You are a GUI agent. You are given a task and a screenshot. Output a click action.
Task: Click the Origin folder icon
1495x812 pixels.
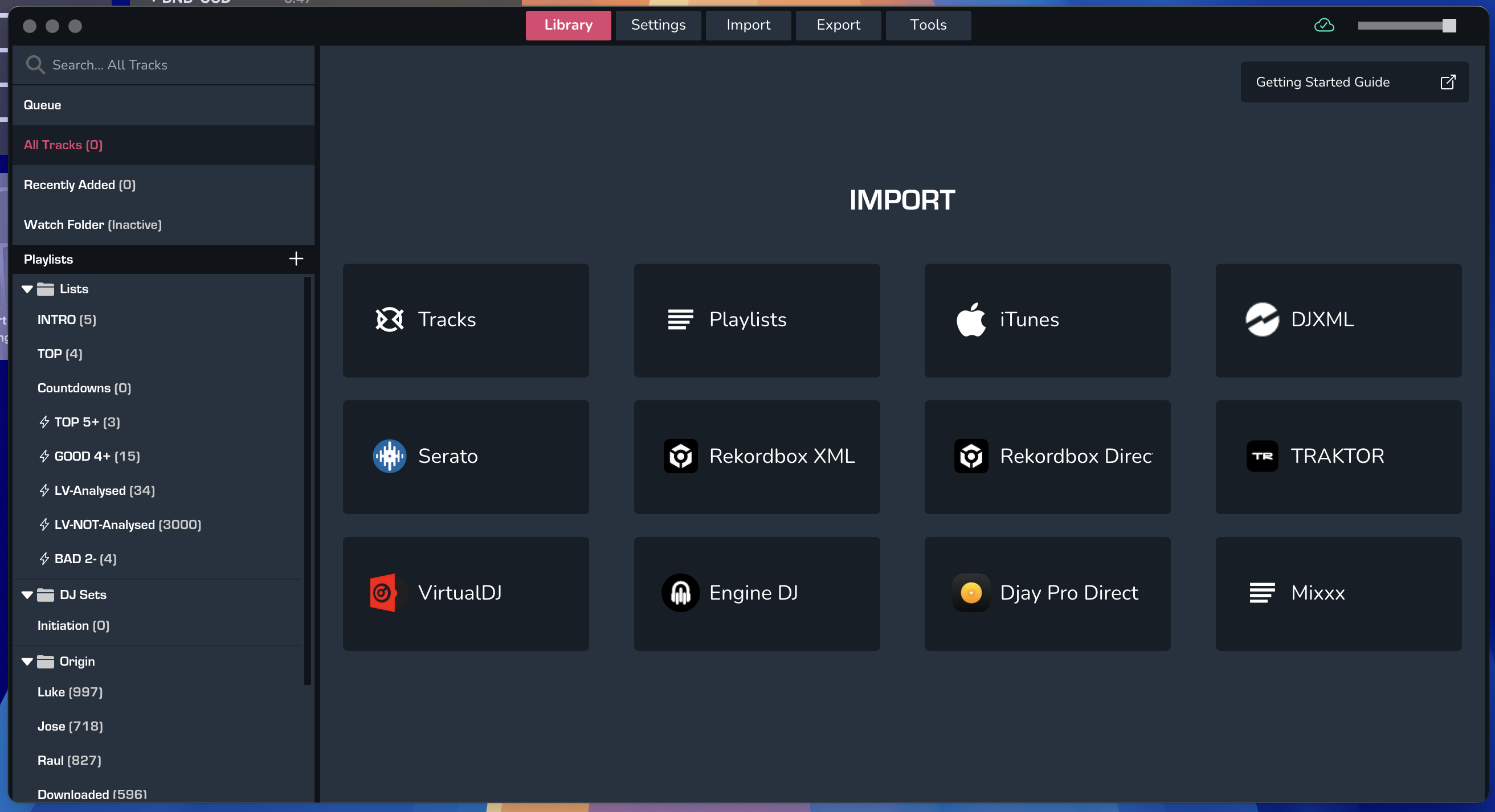click(x=45, y=662)
